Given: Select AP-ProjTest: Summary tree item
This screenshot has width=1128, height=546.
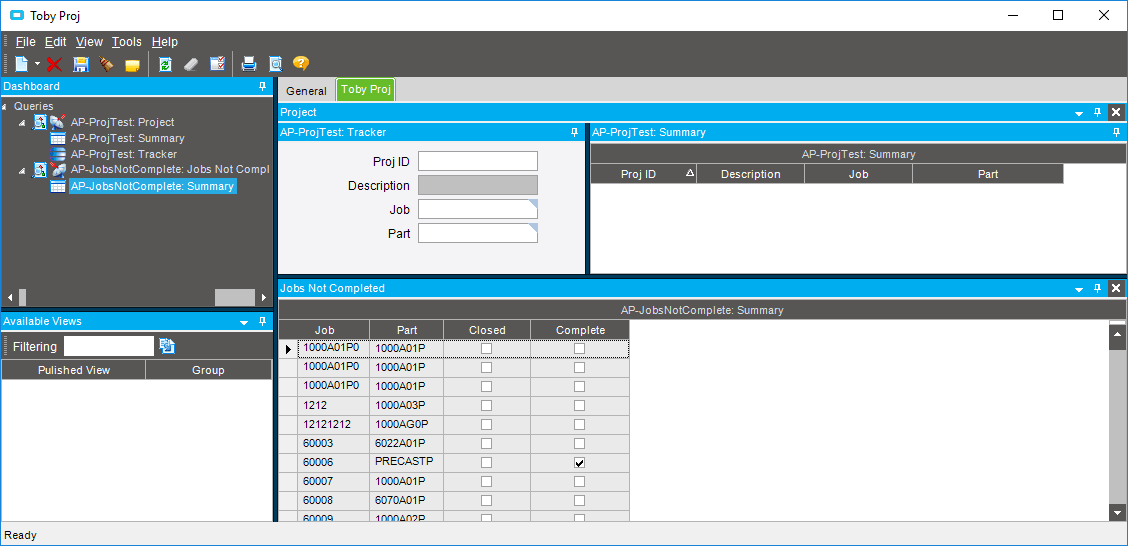Looking at the screenshot, I should [127, 138].
